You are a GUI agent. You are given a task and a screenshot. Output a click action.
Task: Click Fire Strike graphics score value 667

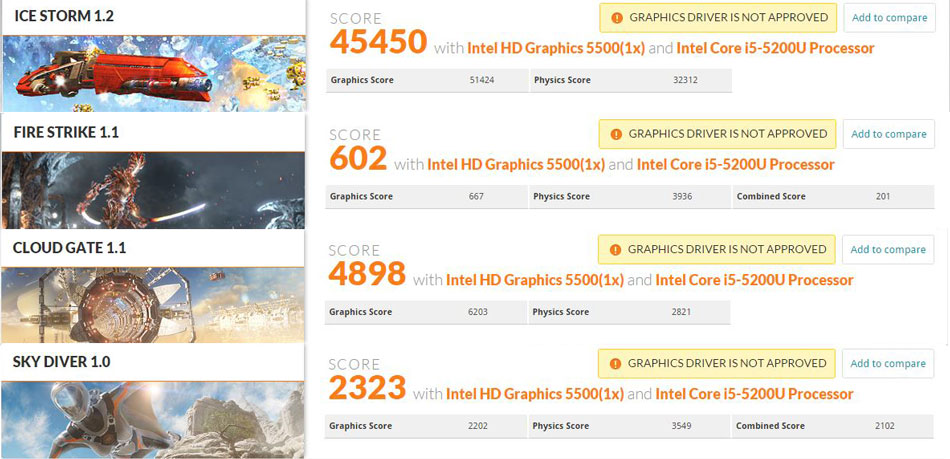click(x=476, y=196)
